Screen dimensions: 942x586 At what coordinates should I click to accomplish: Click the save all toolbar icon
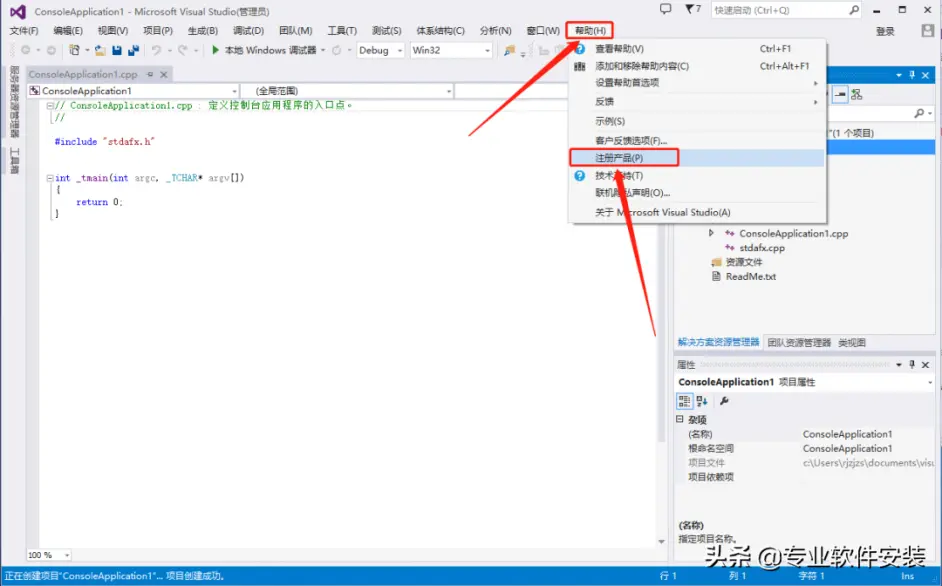tap(133, 50)
